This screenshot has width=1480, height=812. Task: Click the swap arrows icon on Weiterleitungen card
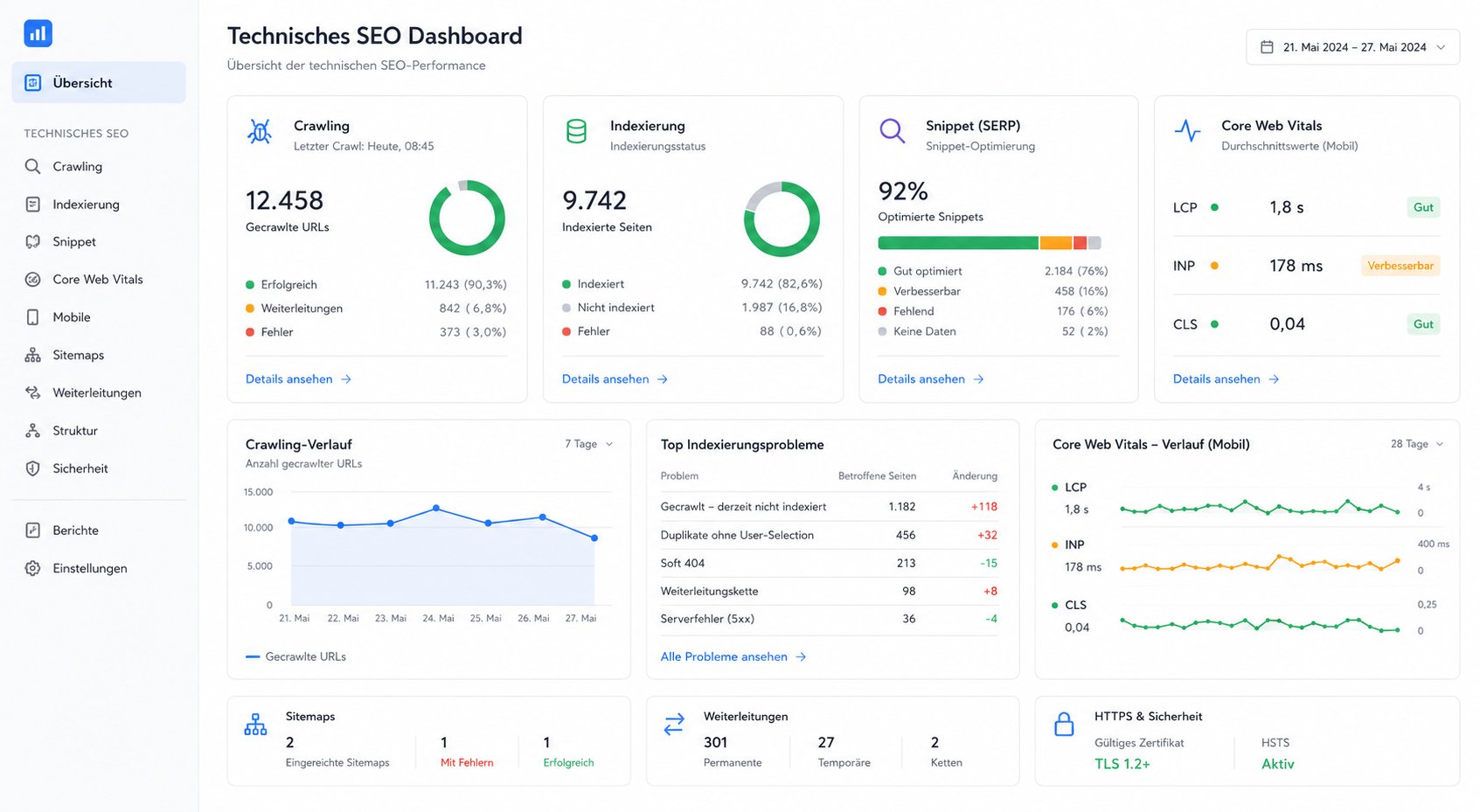tap(674, 725)
